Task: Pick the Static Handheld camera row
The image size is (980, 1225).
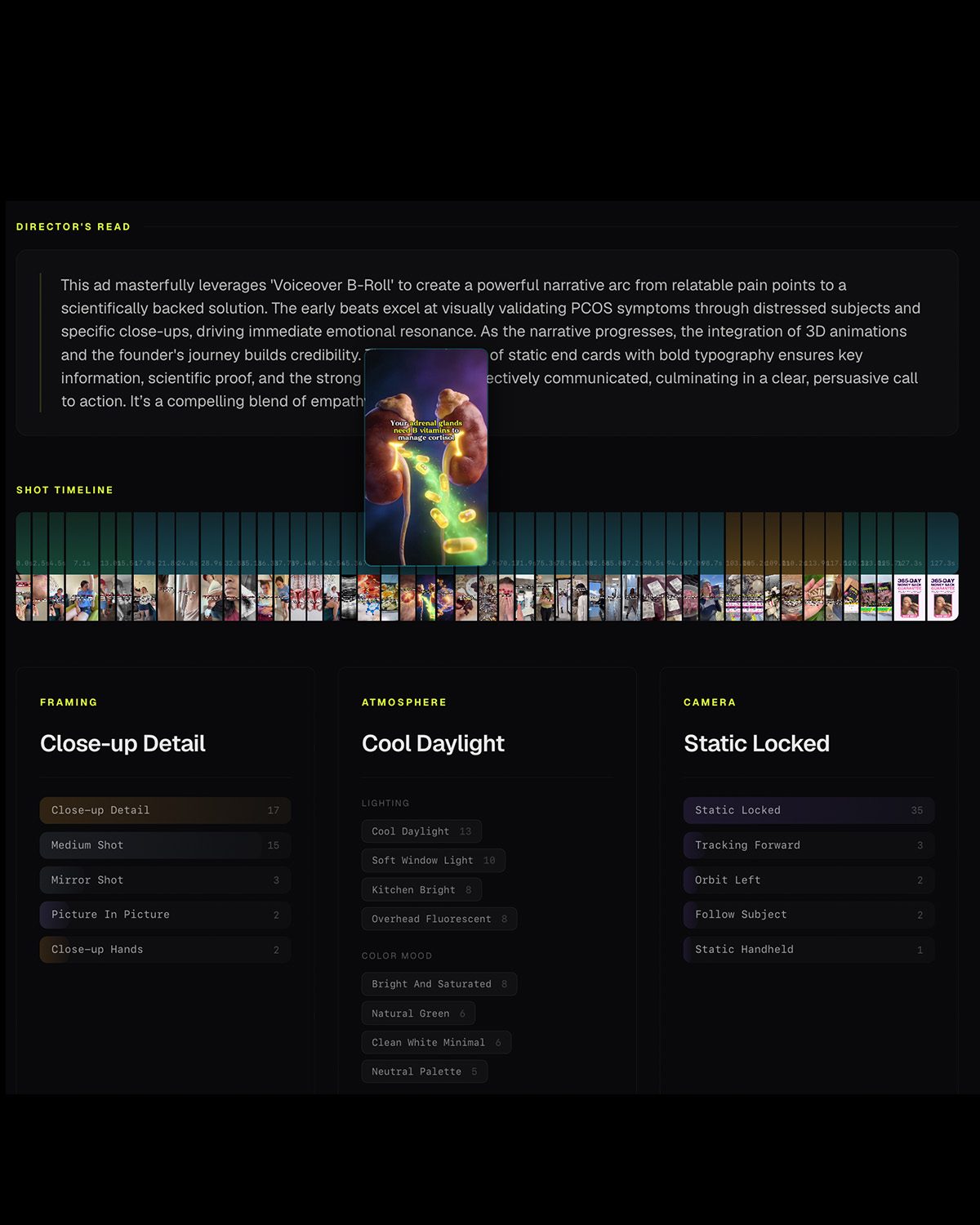Action: pos(808,949)
